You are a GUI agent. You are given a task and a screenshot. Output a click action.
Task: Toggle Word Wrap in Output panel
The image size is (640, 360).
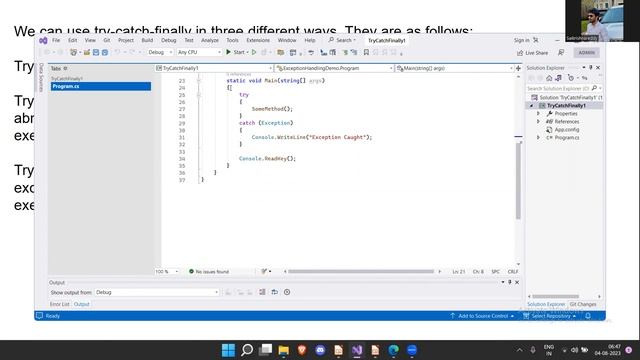pos(275,292)
